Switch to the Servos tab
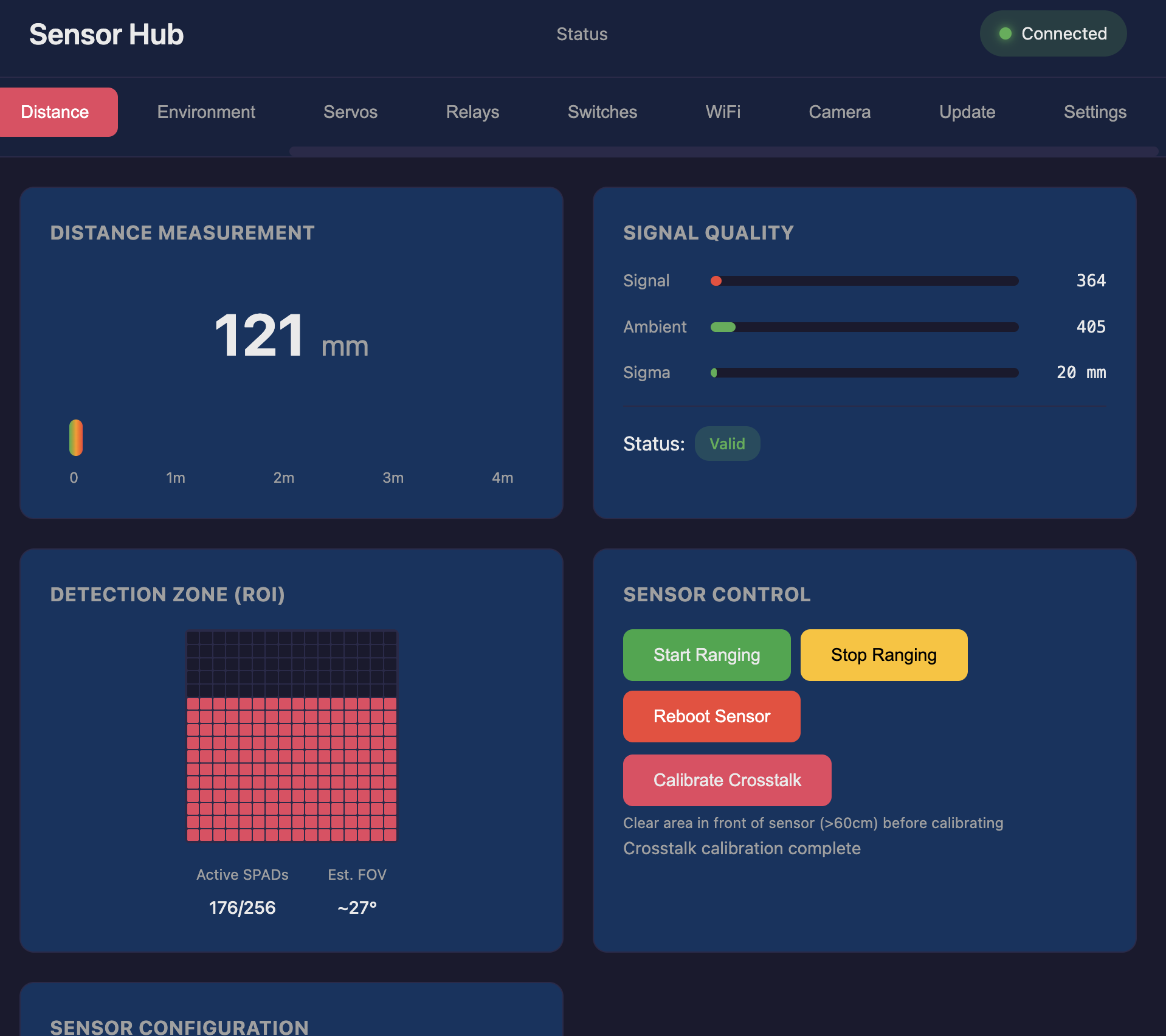The width and height of the screenshot is (1166, 1036). 350,112
